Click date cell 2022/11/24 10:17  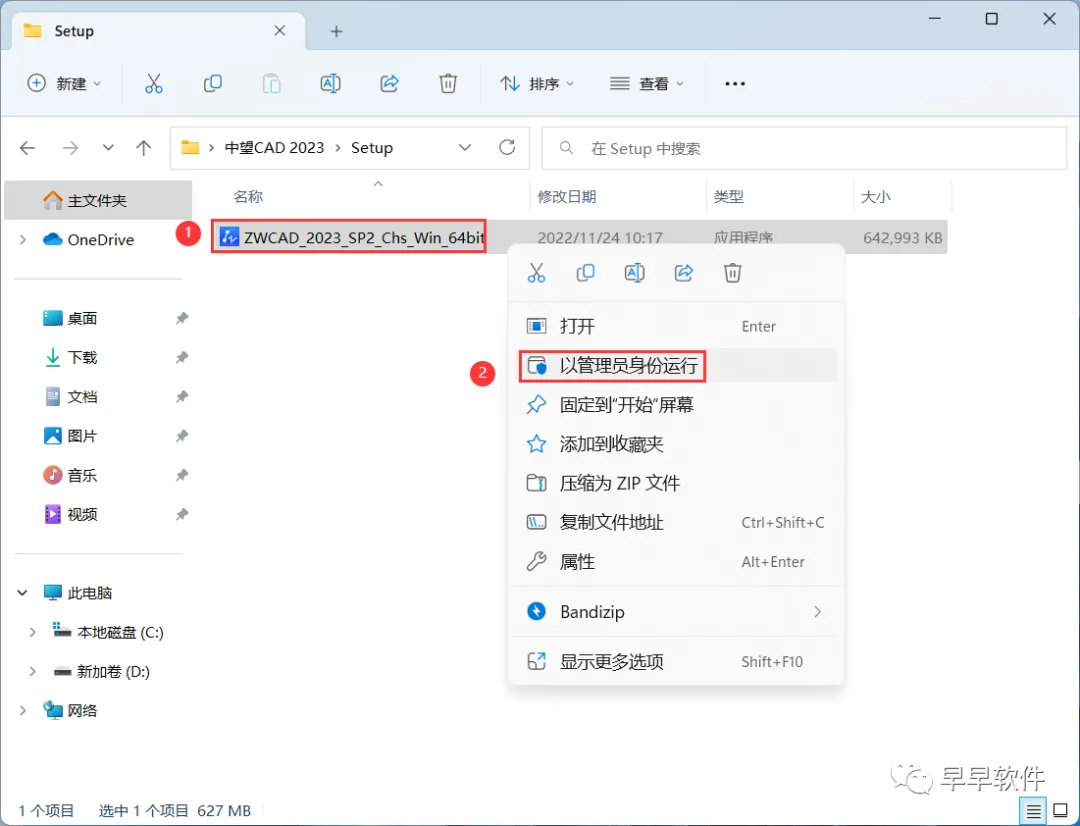pyautogui.click(x=600, y=238)
